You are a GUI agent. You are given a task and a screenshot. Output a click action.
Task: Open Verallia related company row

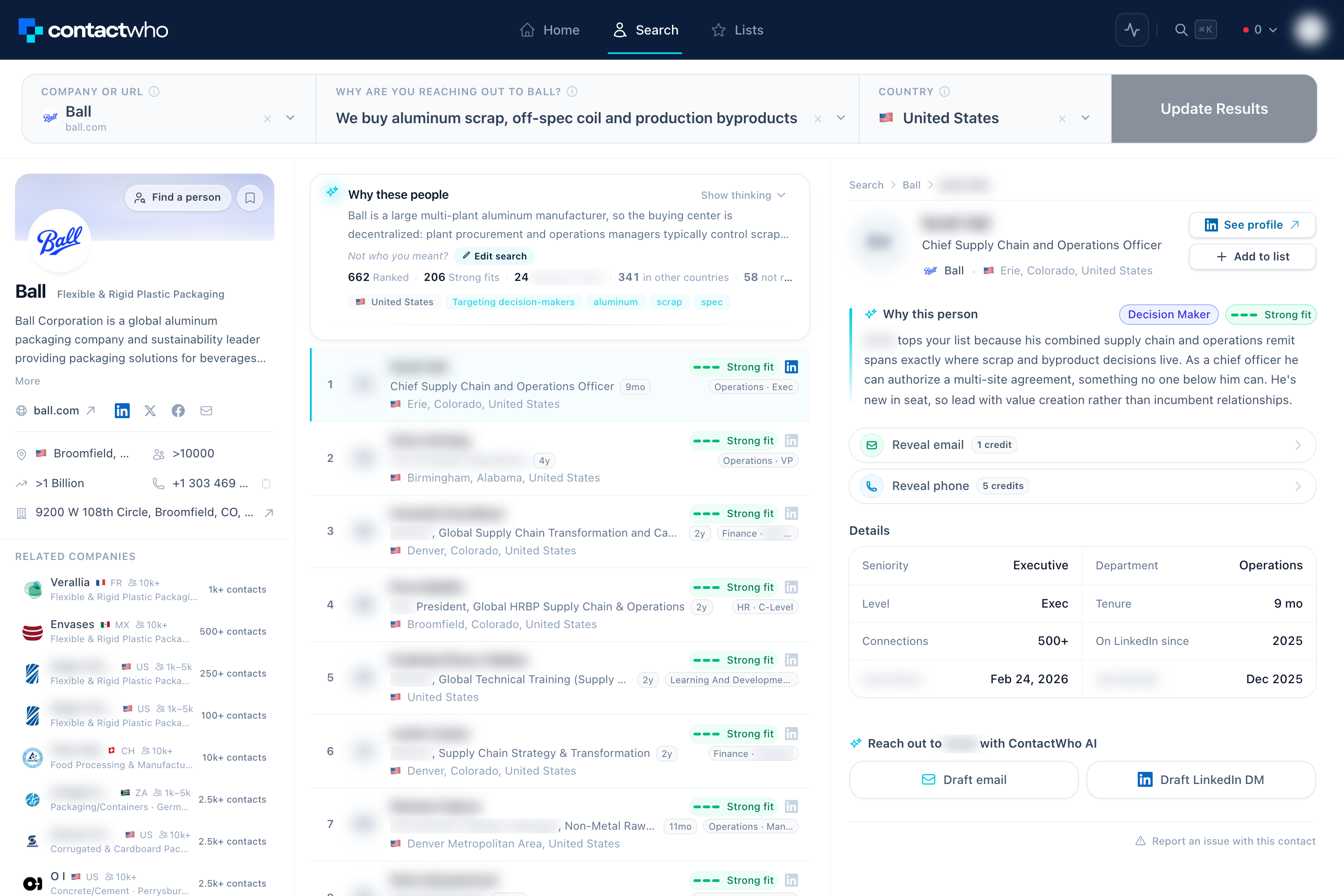point(144,589)
